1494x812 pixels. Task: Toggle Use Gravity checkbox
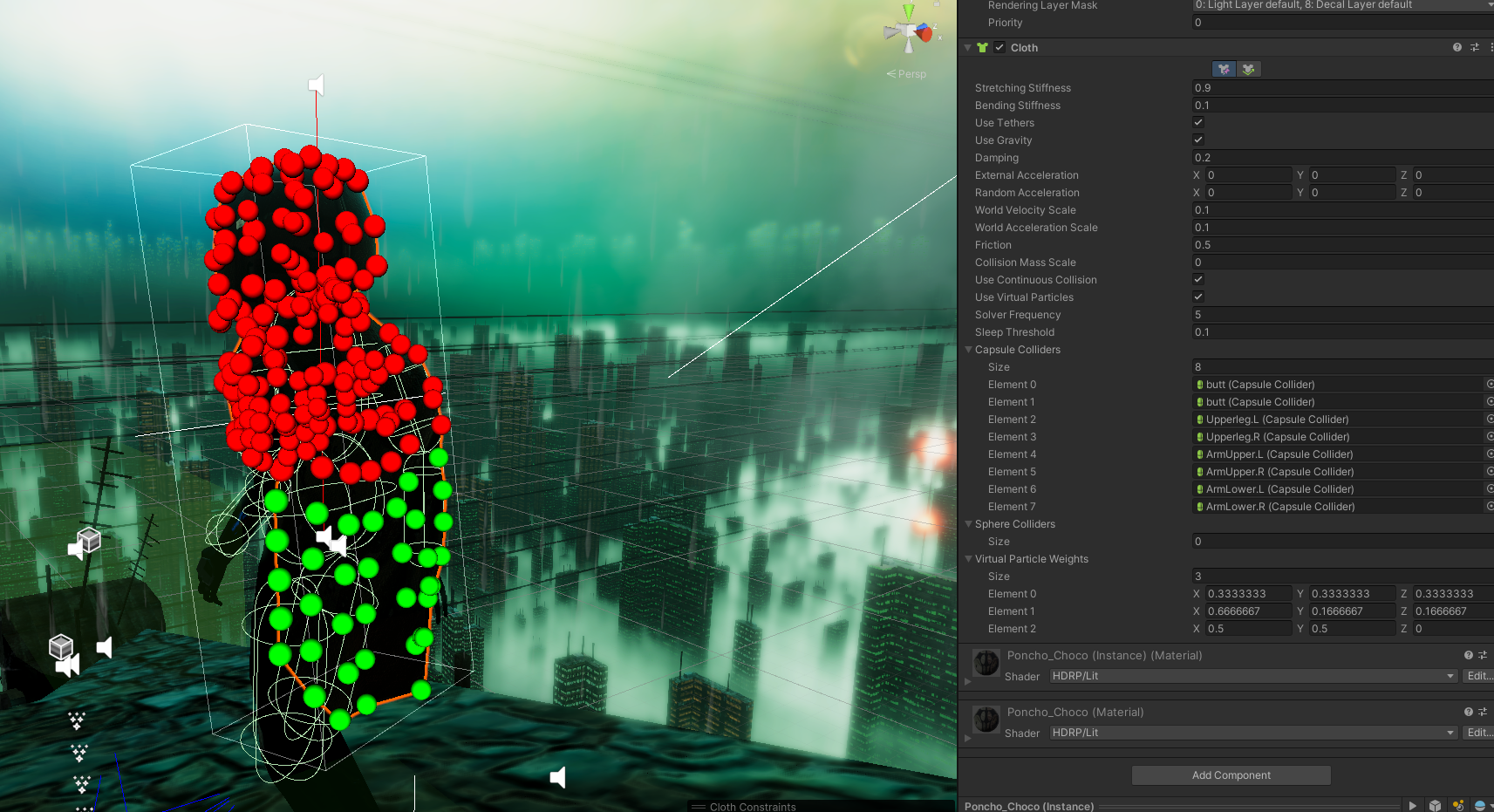pyautogui.click(x=1198, y=140)
